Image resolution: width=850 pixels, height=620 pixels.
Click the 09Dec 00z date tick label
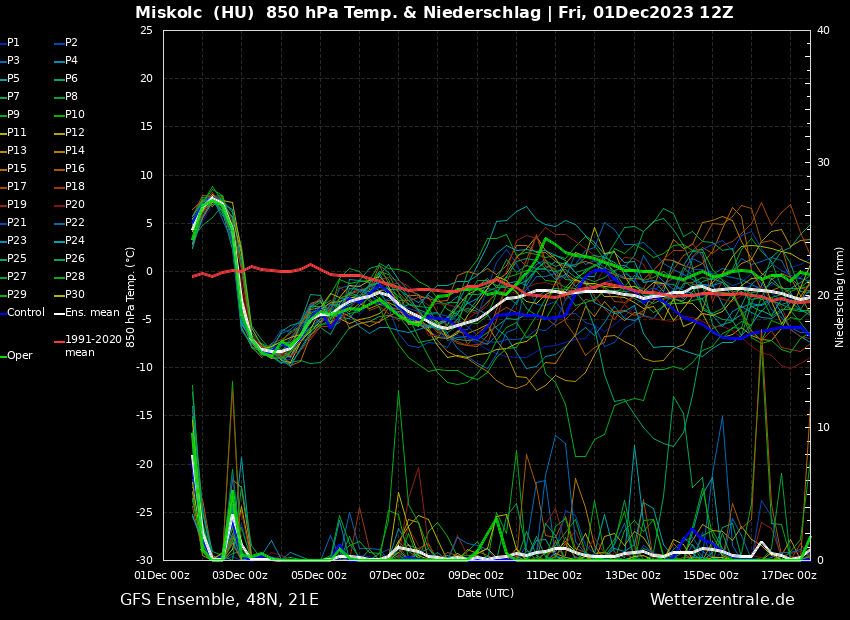click(x=475, y=575)
